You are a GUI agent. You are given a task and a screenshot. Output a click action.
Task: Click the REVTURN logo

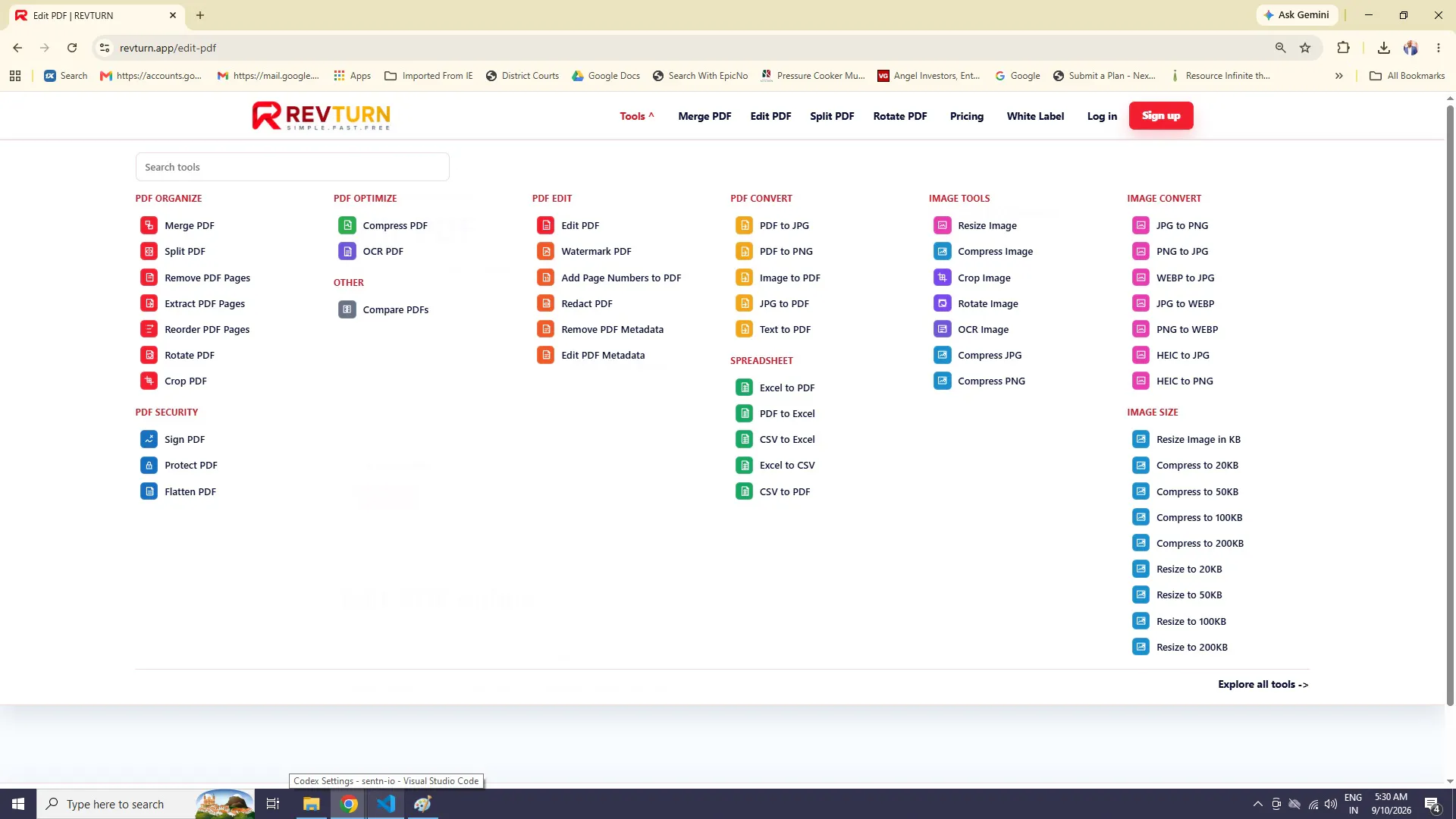[x=321, y=116]
